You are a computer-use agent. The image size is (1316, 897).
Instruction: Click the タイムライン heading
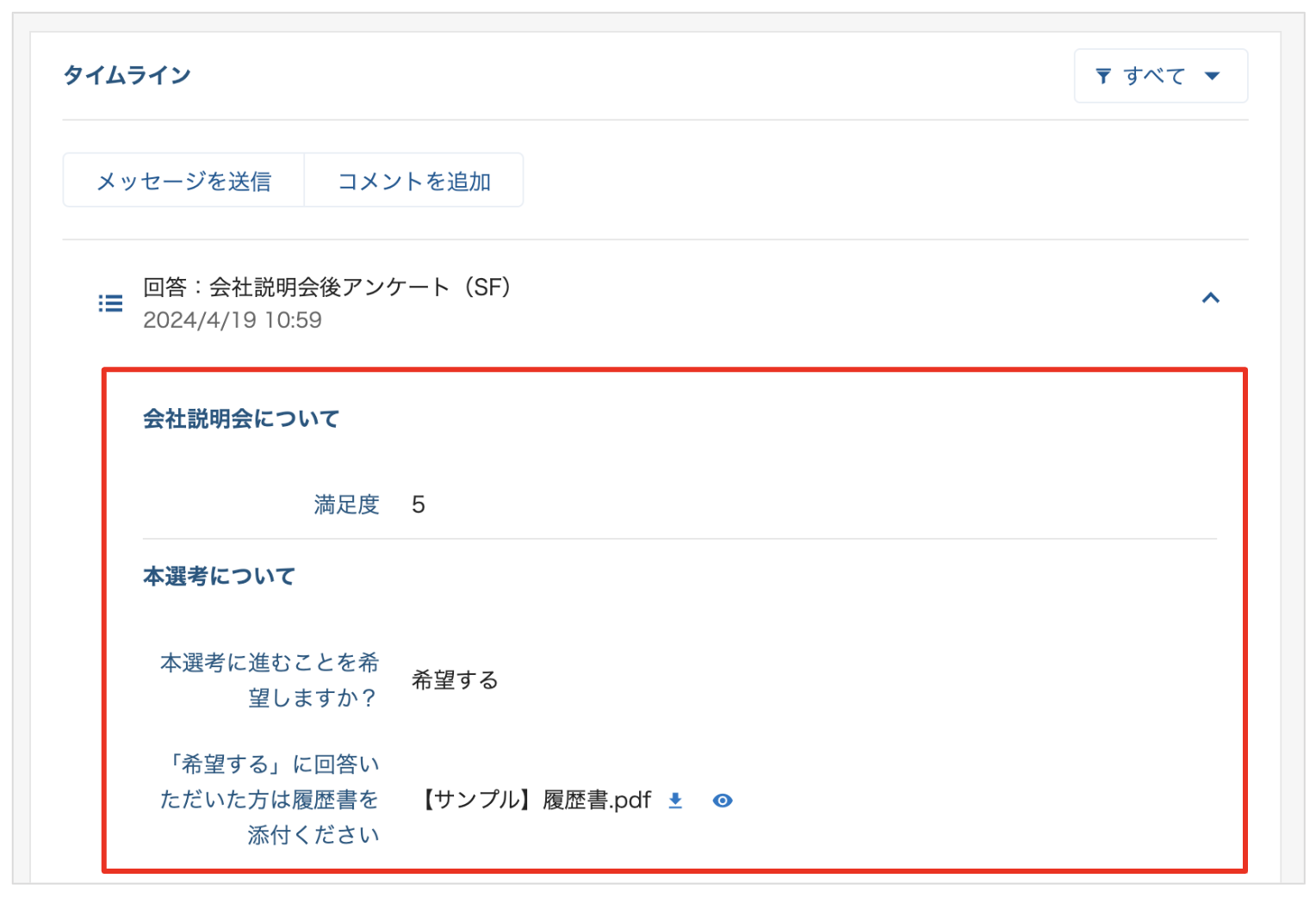(x=127, y=76)
